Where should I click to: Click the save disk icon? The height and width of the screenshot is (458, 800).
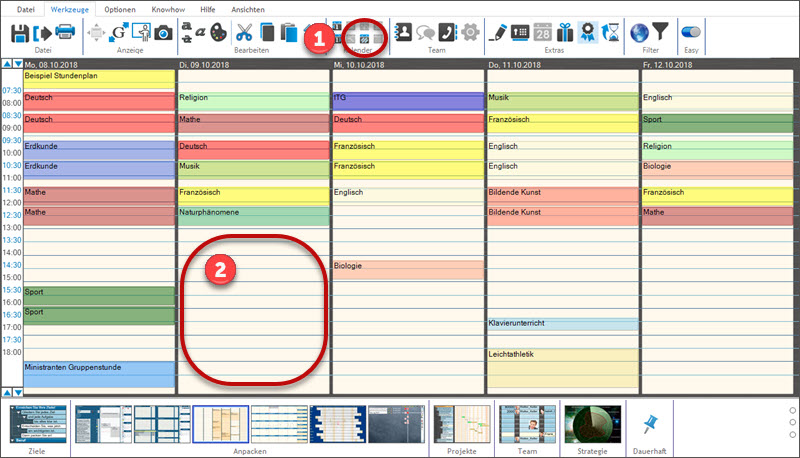tap(20, 33)
